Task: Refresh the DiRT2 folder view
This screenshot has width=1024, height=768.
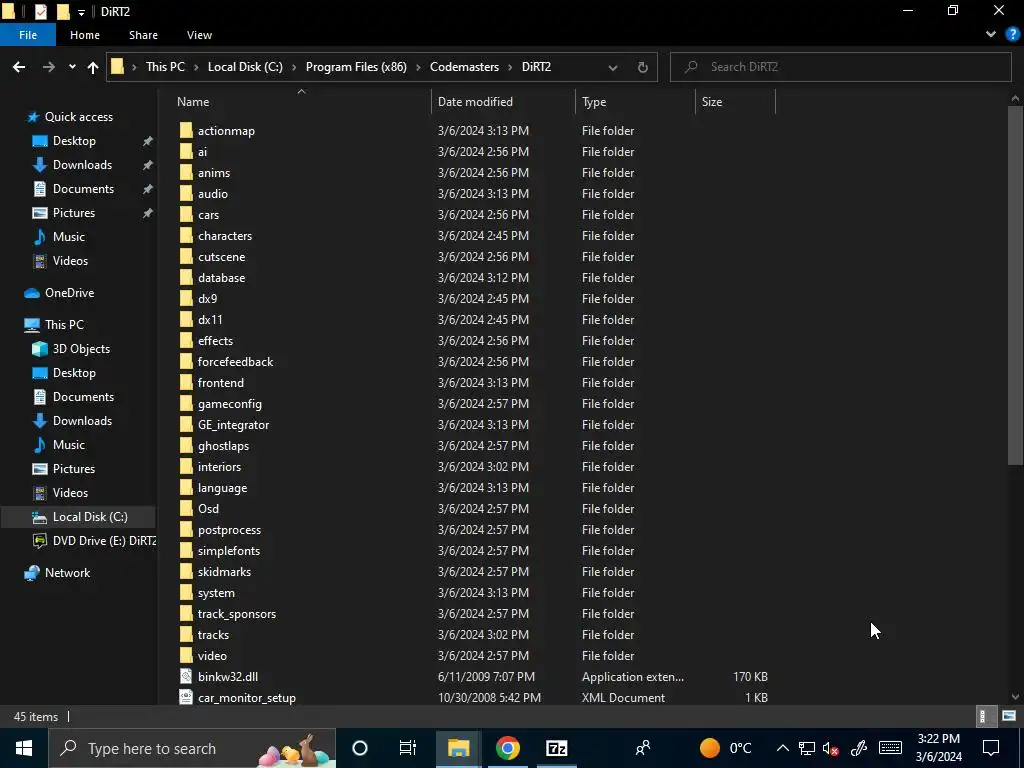Action: coord(643,67)
